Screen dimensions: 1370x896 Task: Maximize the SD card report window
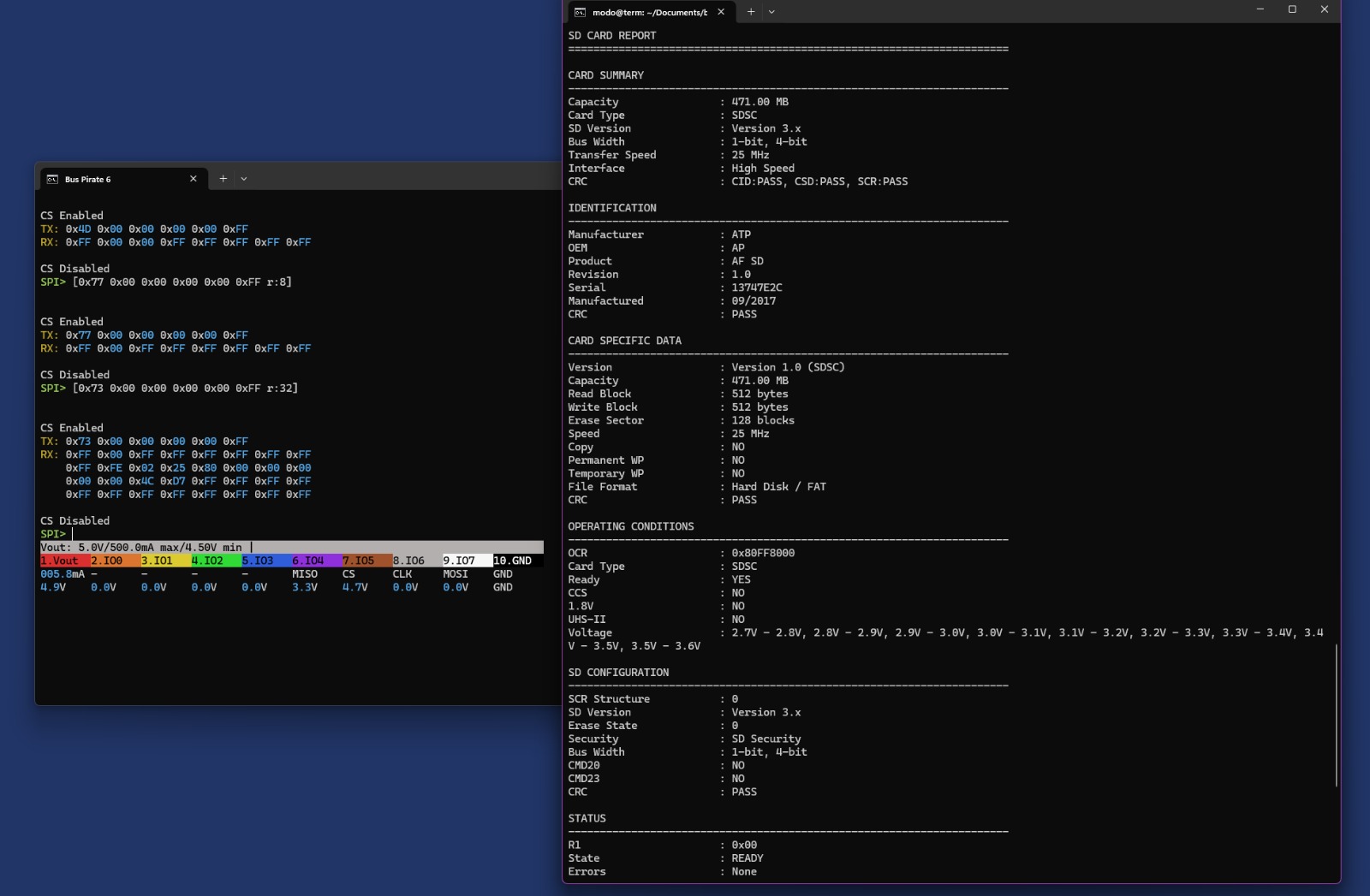click(1292, 9)
